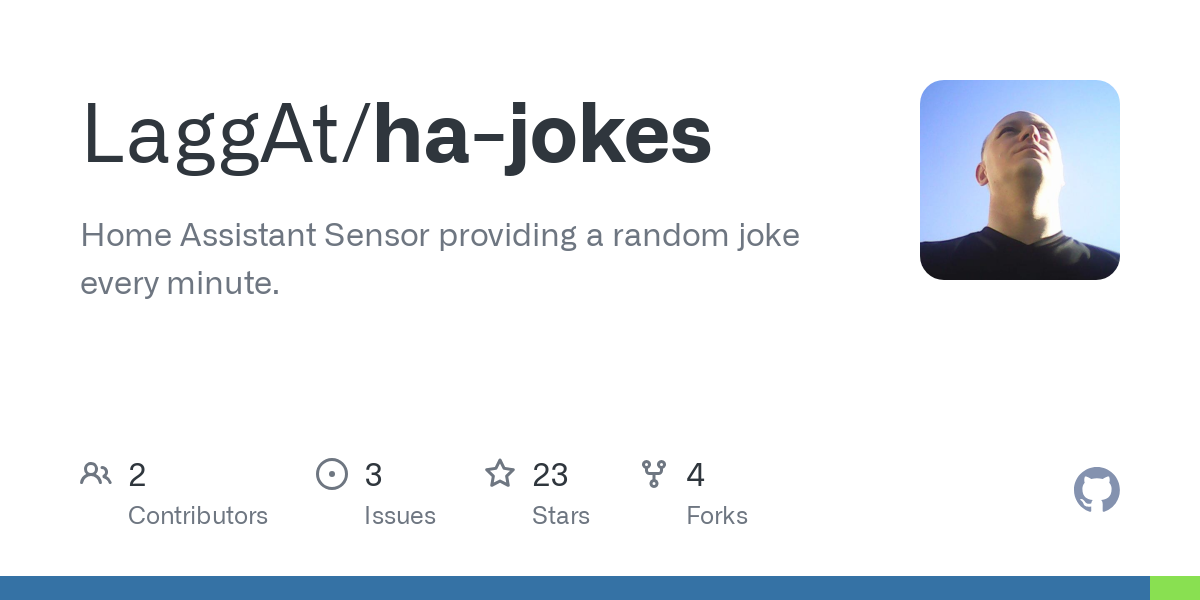
Task: Click the blue language bar segment
Action: [x=575, y=588]
